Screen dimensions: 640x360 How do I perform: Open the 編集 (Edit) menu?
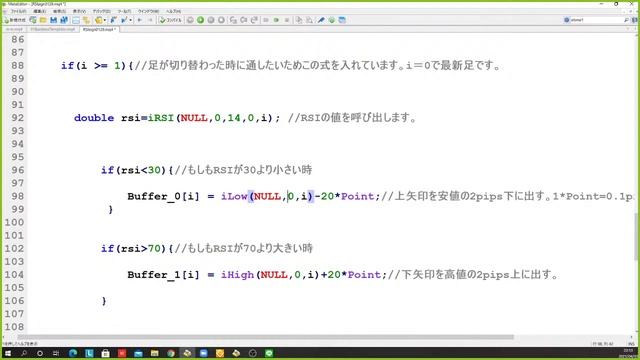40,11
